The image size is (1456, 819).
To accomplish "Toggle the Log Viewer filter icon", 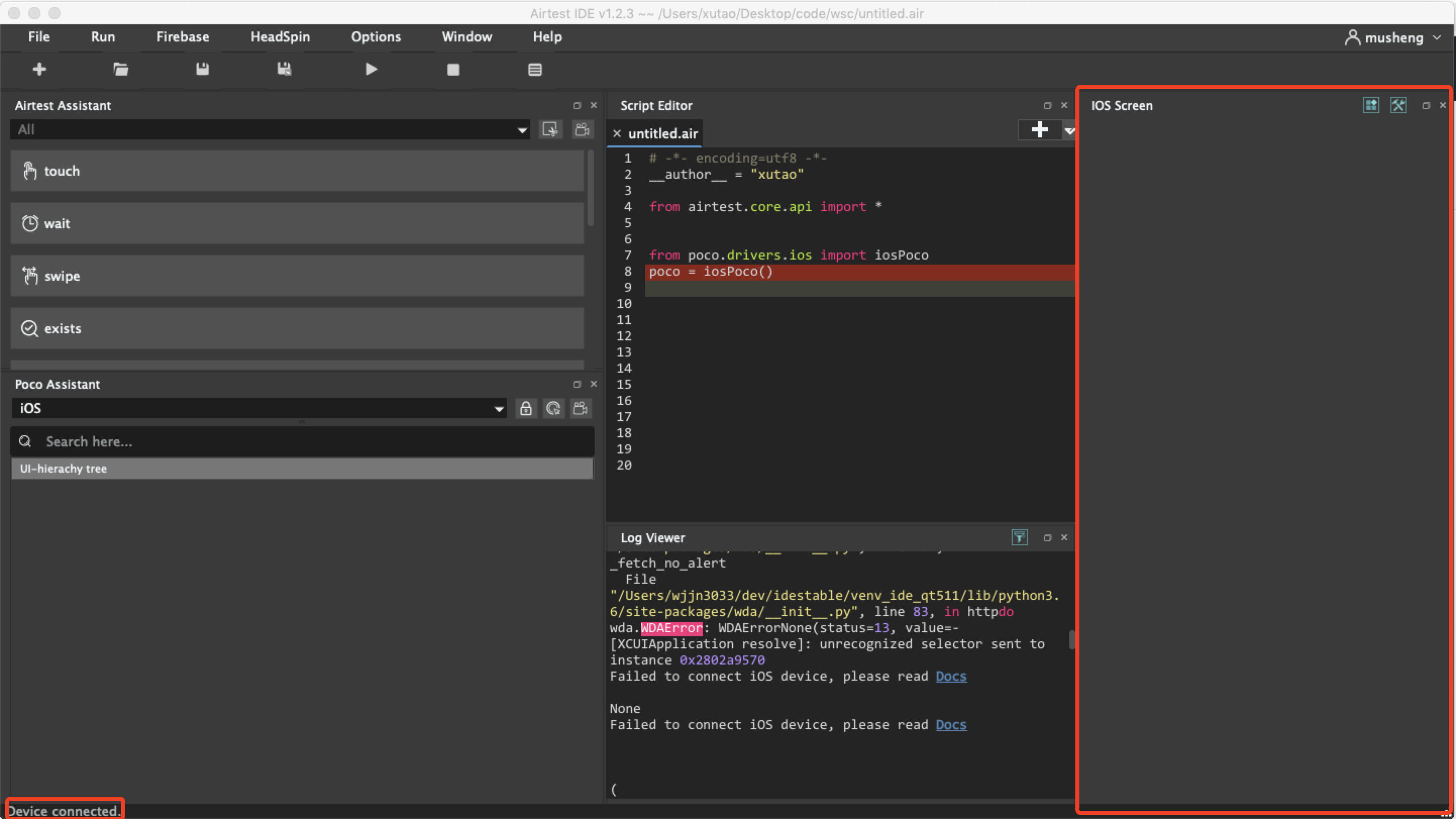I will [x=1019, y=538].
